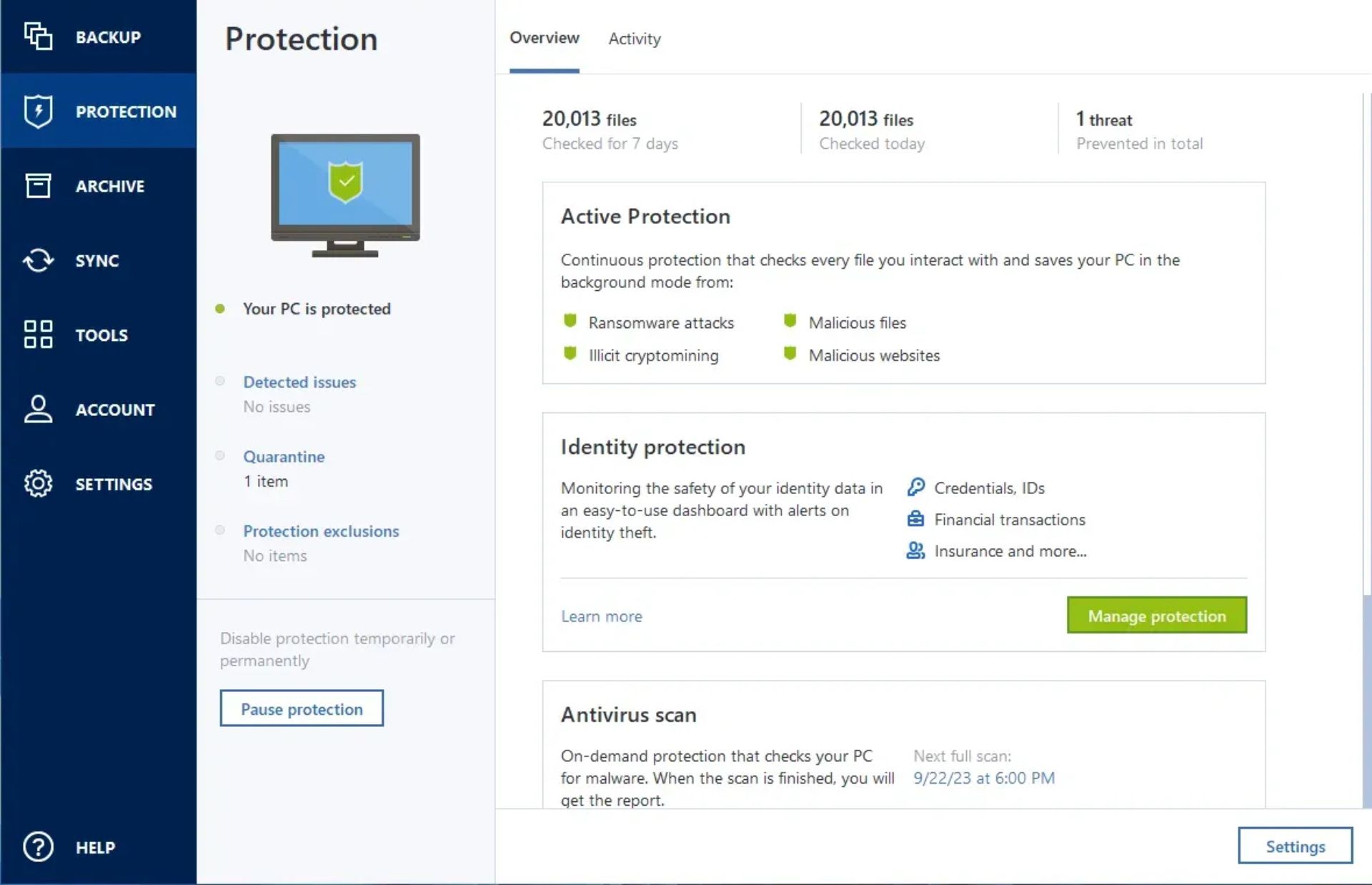
Task: Open the Settings section icon
Action: click(37, 483)
